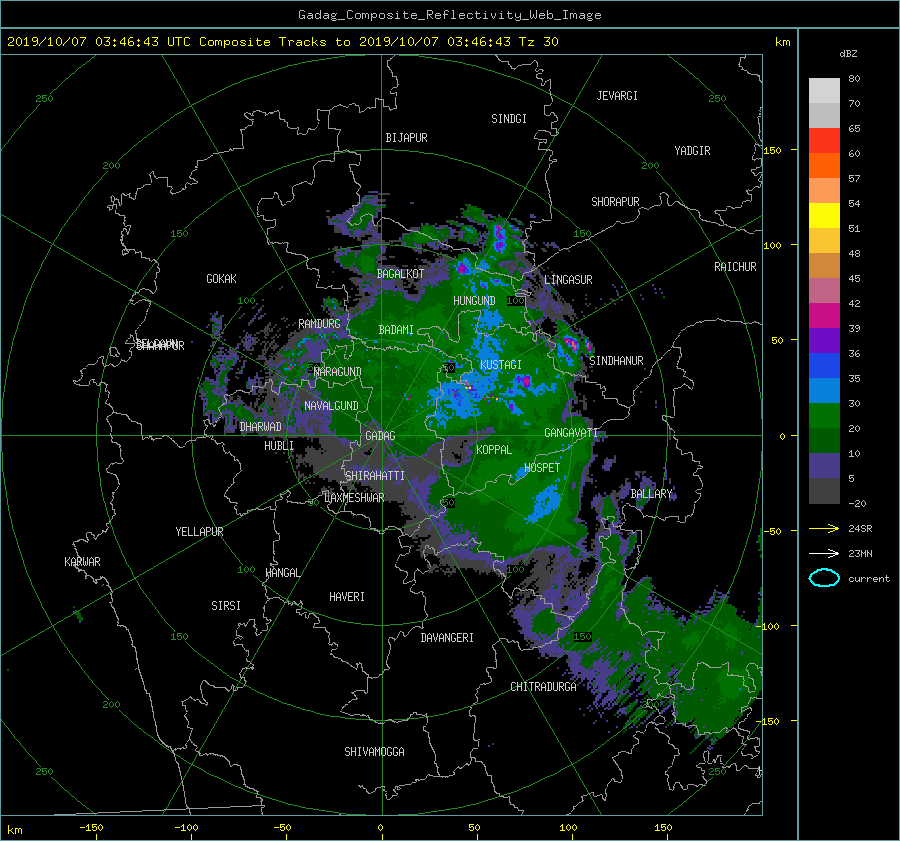900x841 pixels.
Task: Click the LAXMESHWAR city label
Action: tap(354, 498)
